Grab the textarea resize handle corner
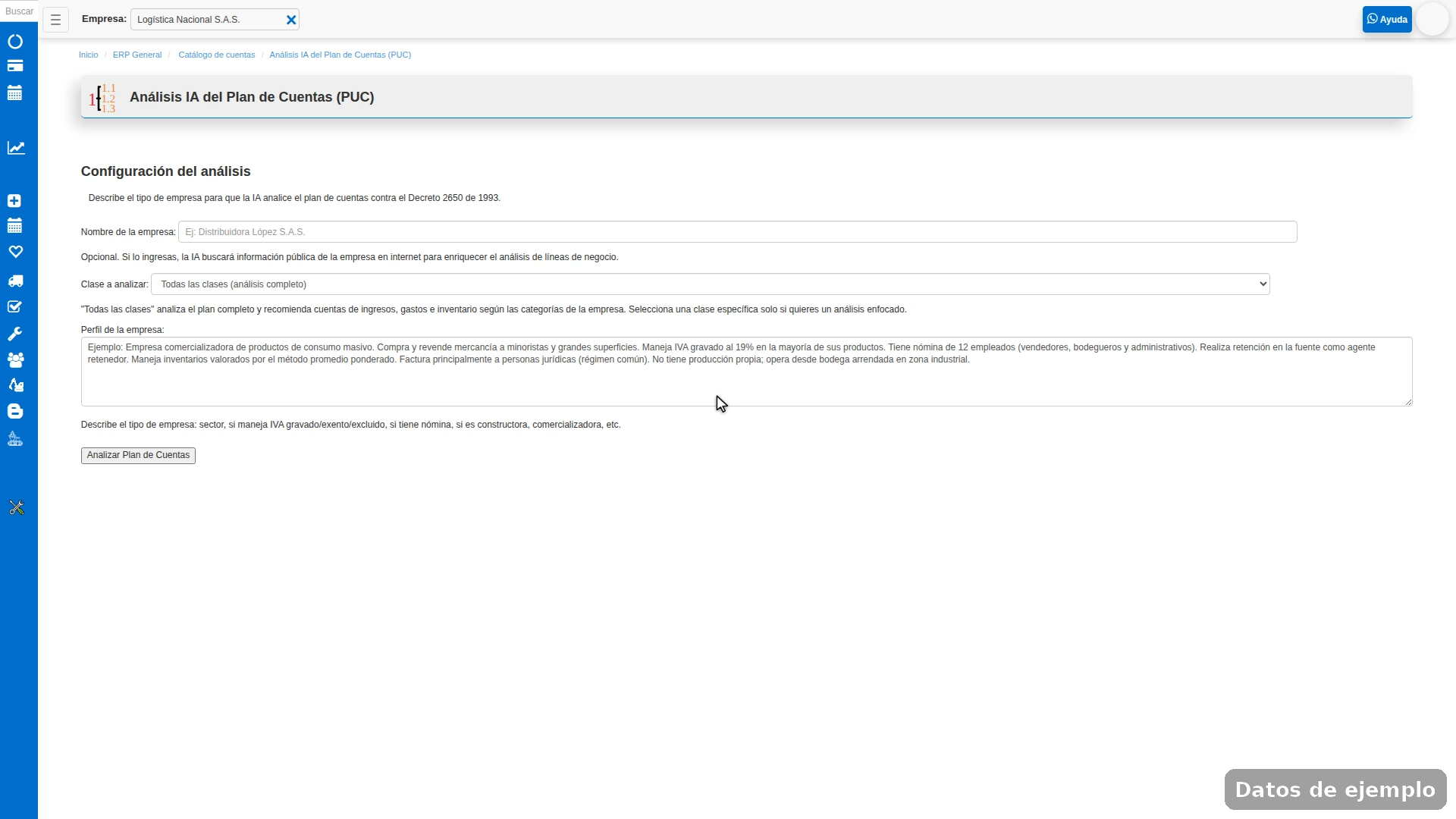Screen dimensions: 1456x819 (x=1408, y=402)
